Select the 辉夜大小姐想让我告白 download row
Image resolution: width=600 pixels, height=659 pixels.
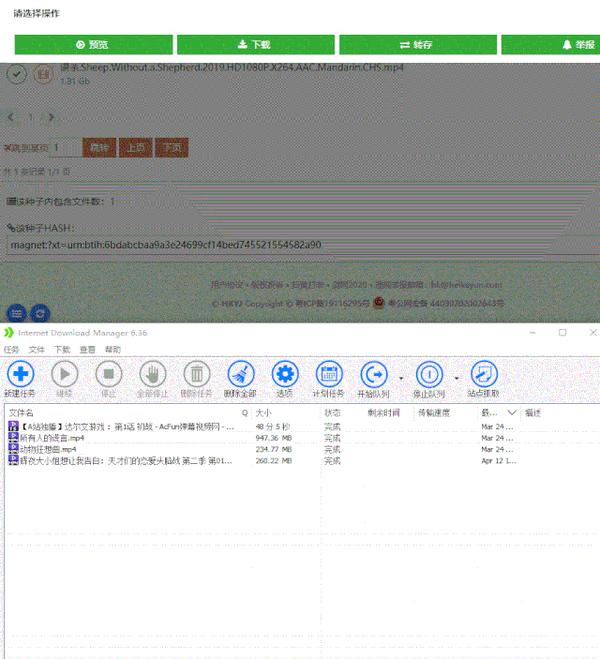coord(303,461)
